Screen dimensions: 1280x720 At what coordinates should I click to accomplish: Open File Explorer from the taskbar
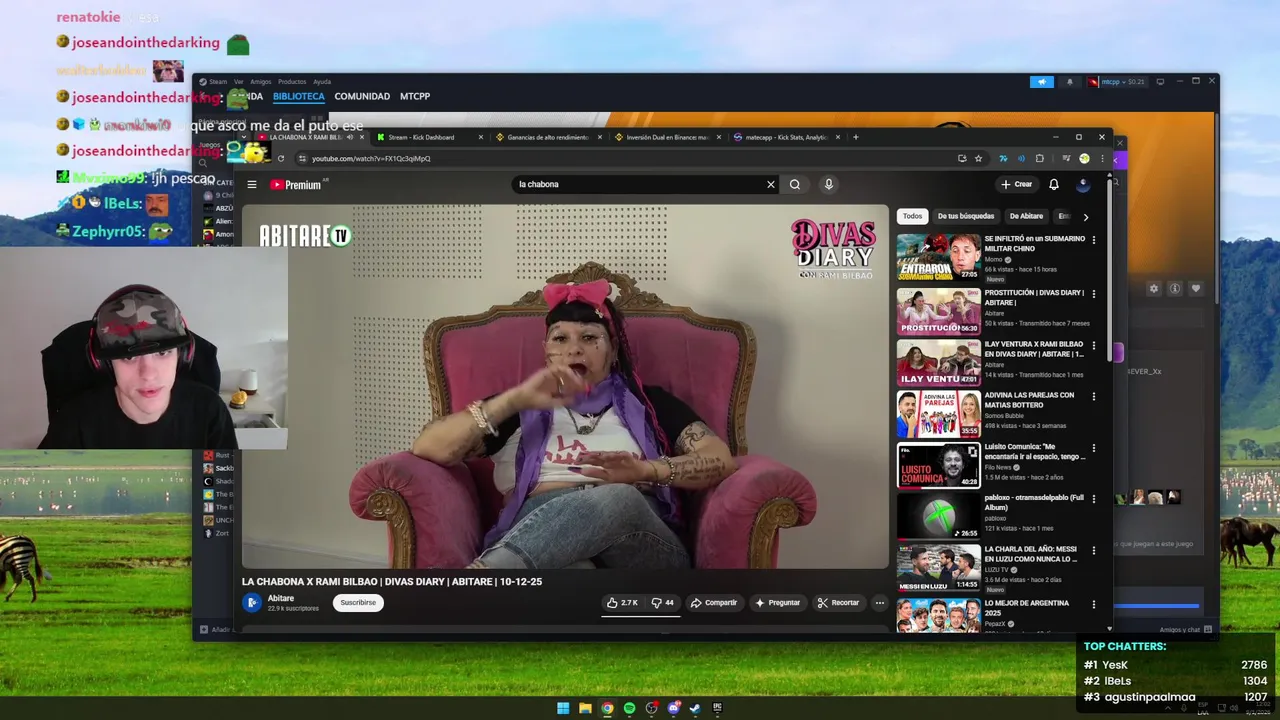[585, 708]
